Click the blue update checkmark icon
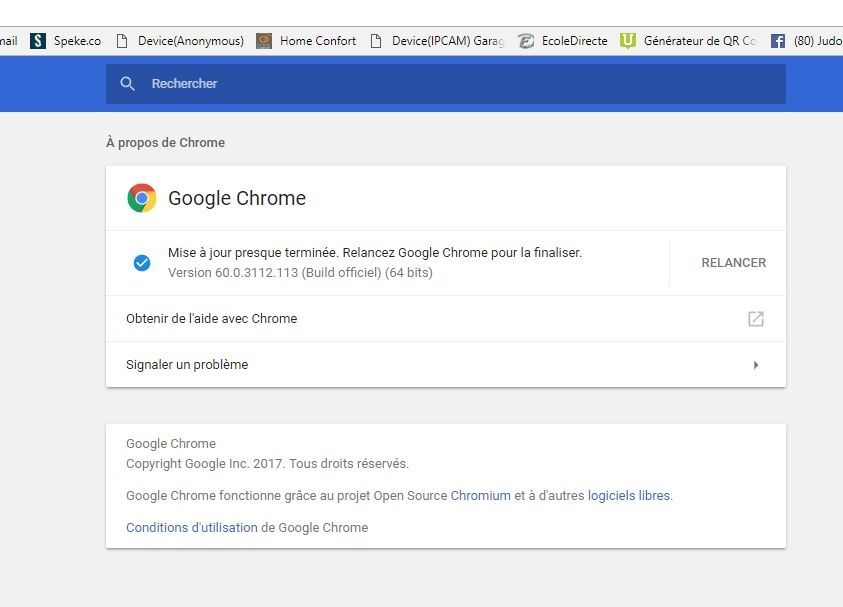Image resolution: width=843 pixels, height=607 pixels. pyautogui.click(x=142, y=263)
